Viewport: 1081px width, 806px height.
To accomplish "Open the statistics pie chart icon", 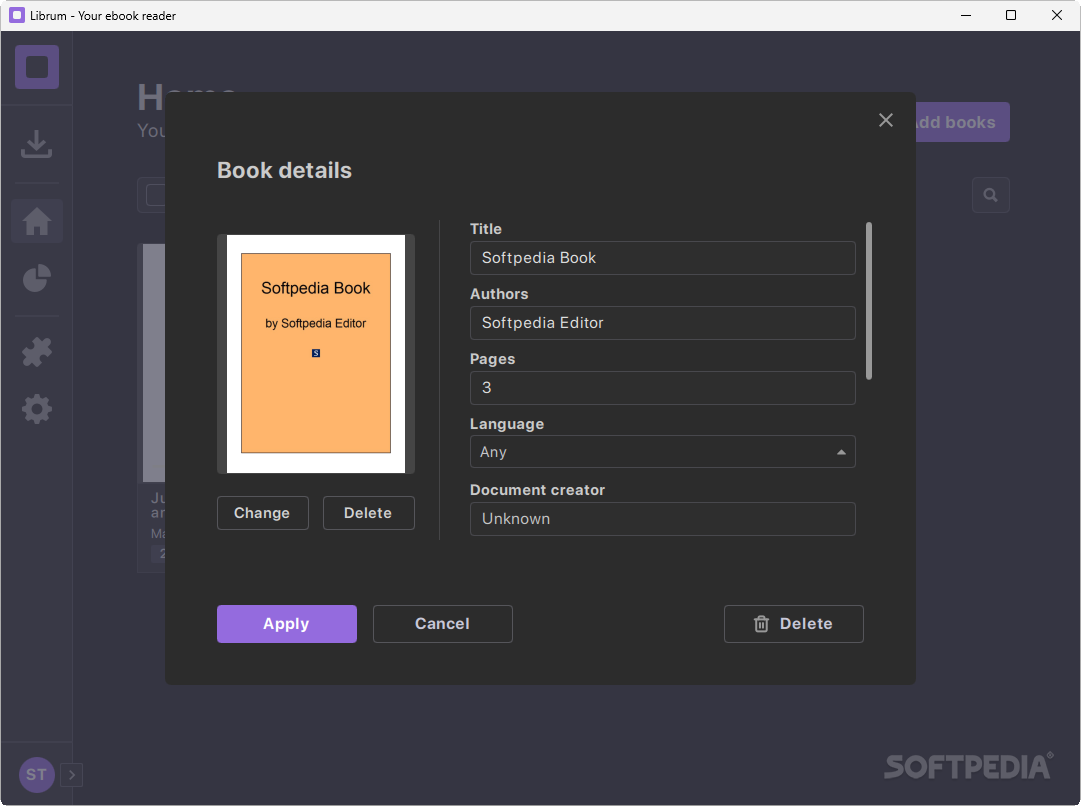I will 37,278.
